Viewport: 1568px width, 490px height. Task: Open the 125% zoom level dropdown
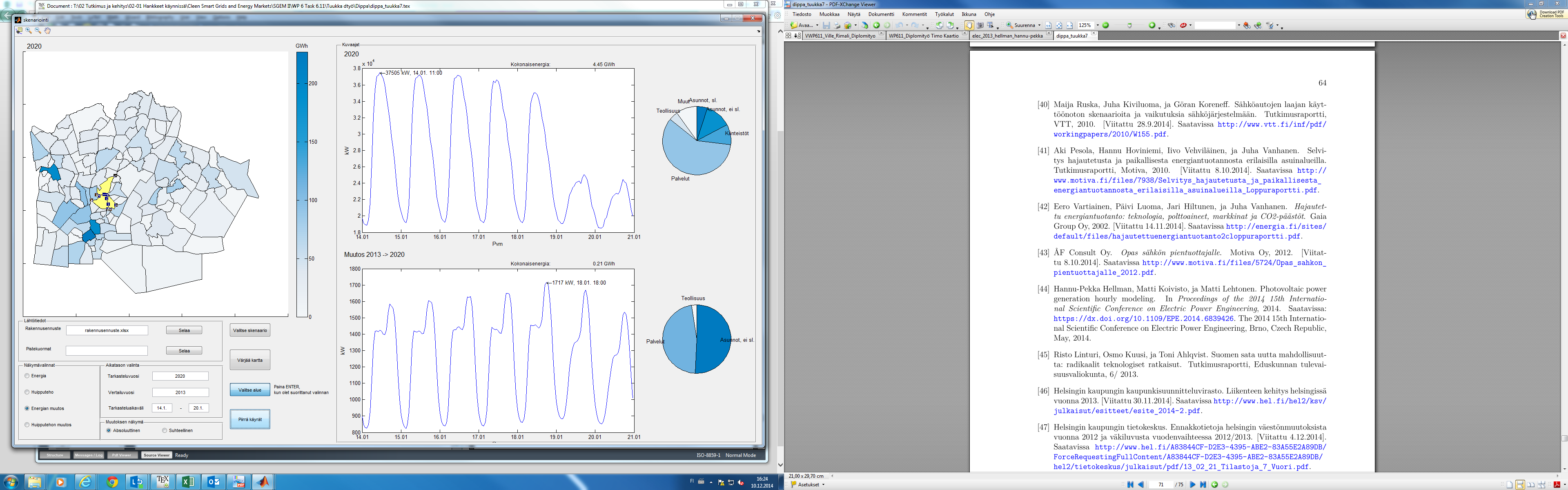tap(1098, 26)
